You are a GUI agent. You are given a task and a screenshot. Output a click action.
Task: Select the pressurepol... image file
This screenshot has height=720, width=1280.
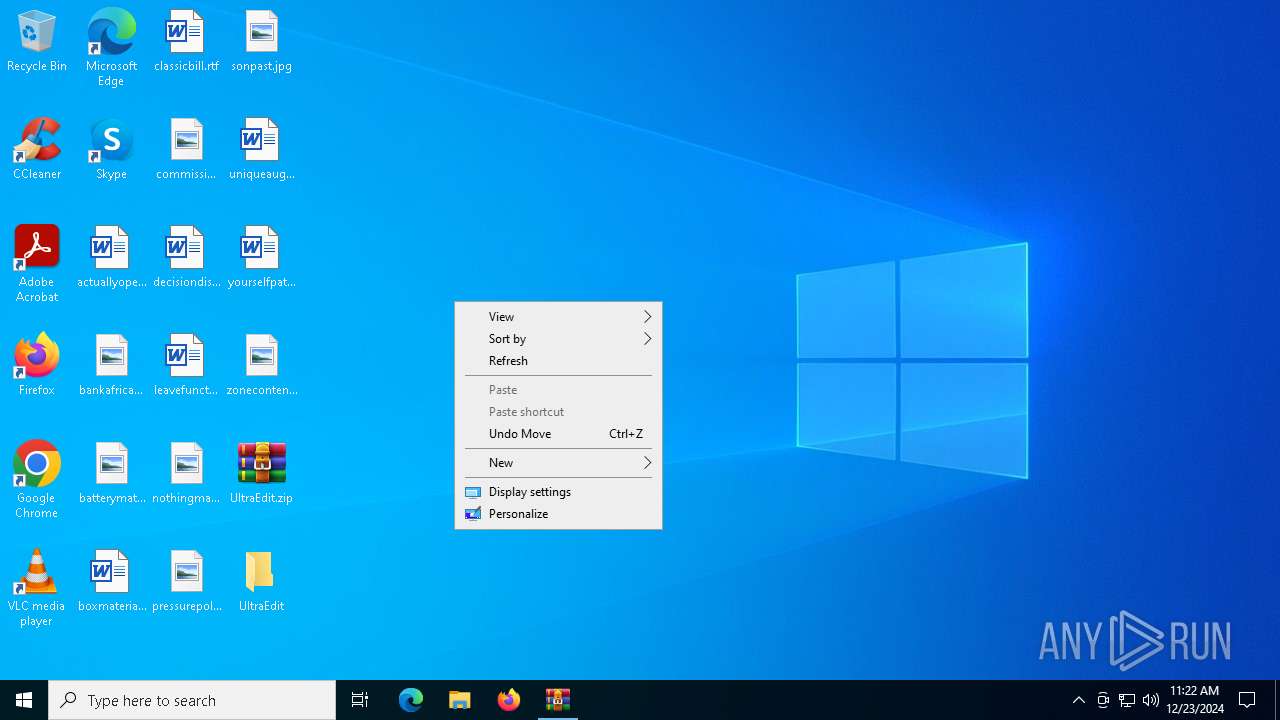(186, 582)
